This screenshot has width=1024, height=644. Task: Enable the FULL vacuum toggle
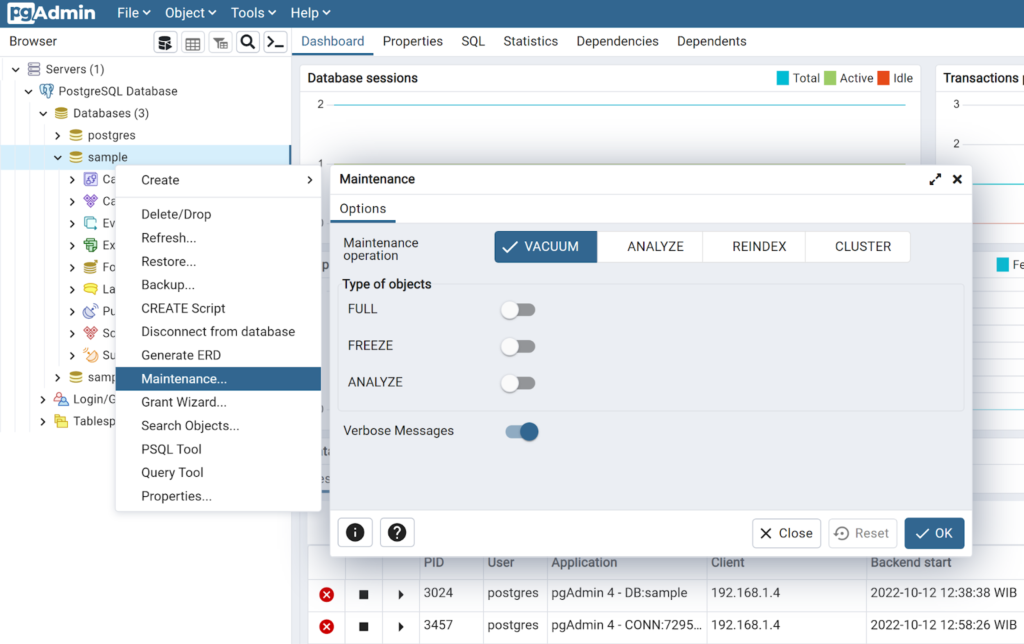click(518, 310)
